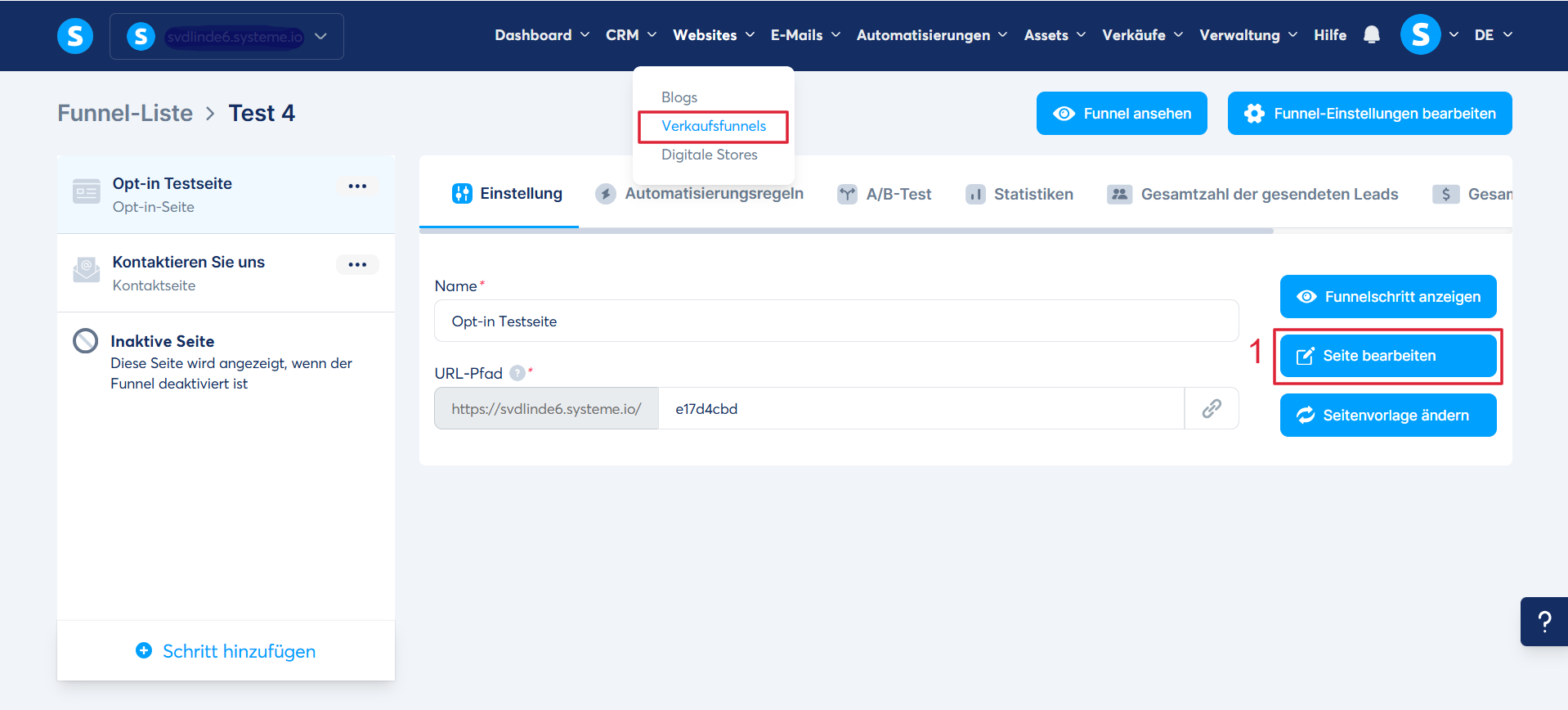Click the Hilfe link in navigation

[1330, 35]
